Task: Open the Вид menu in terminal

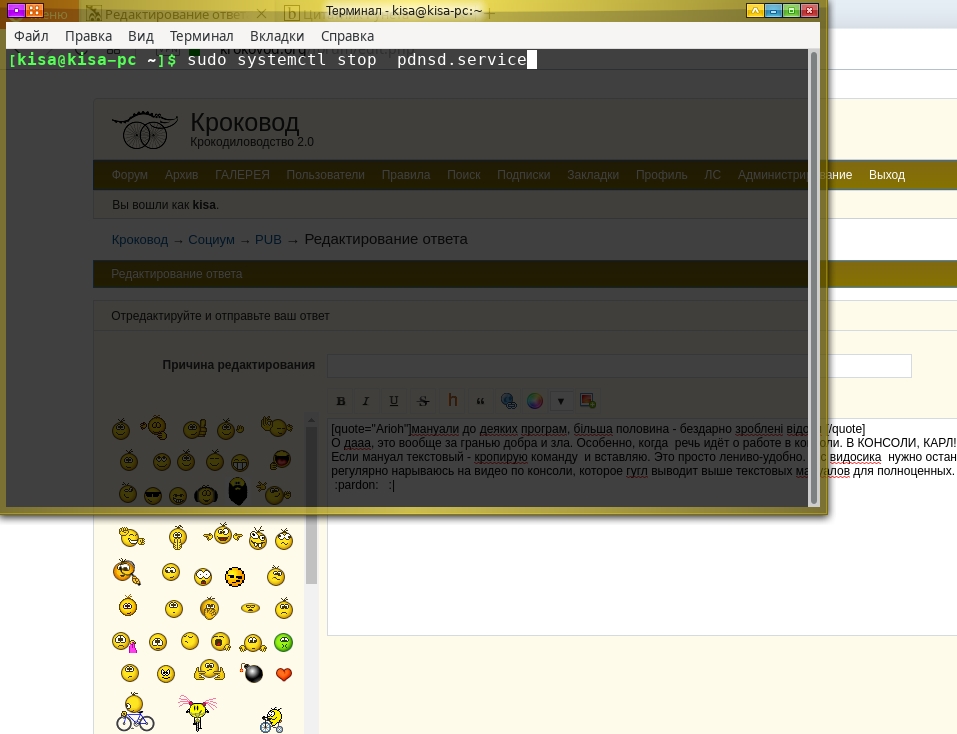Action: pyautogui.click(x=141, y=36)
